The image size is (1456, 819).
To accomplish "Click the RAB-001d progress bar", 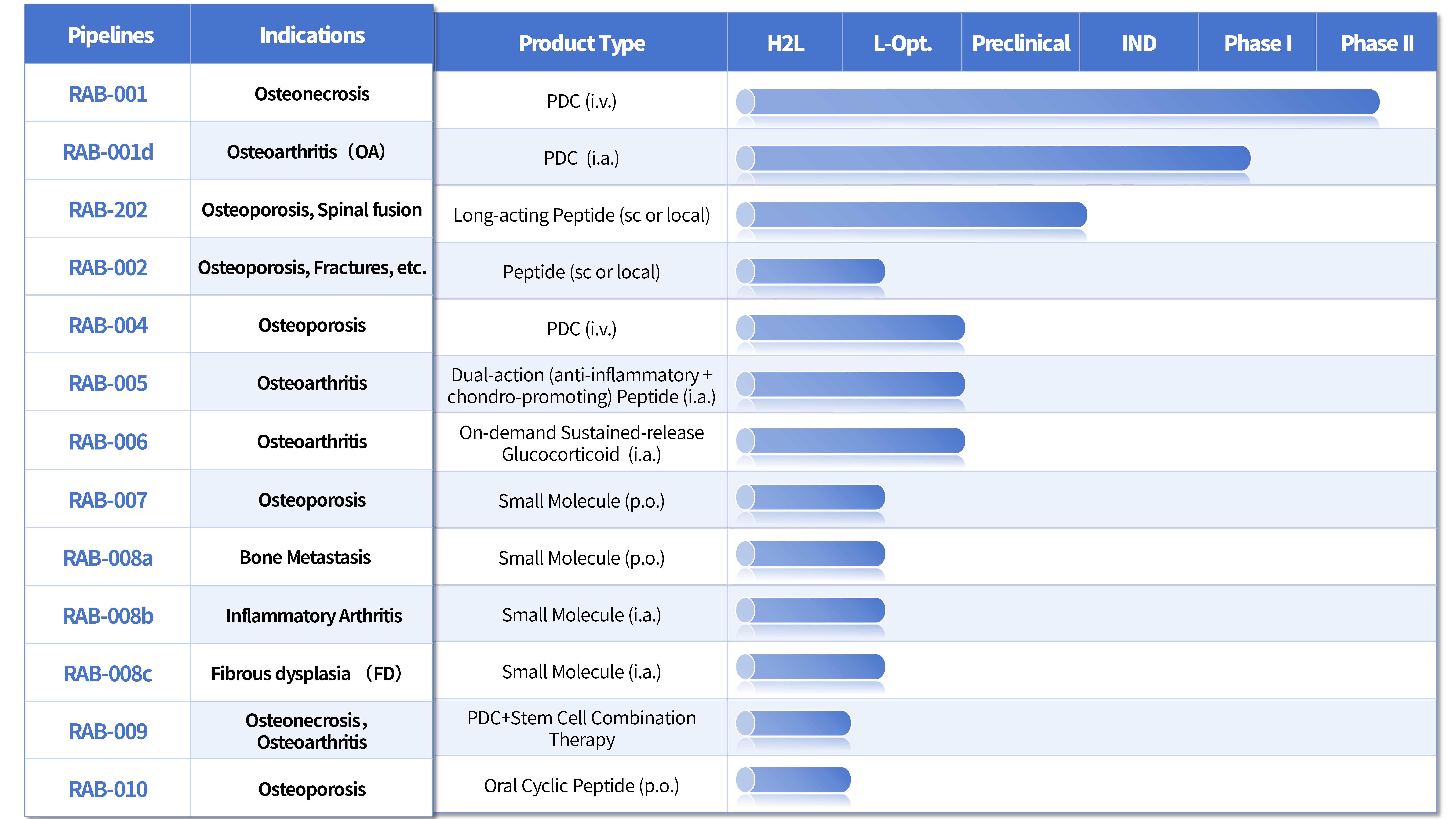I will [993, 158].
